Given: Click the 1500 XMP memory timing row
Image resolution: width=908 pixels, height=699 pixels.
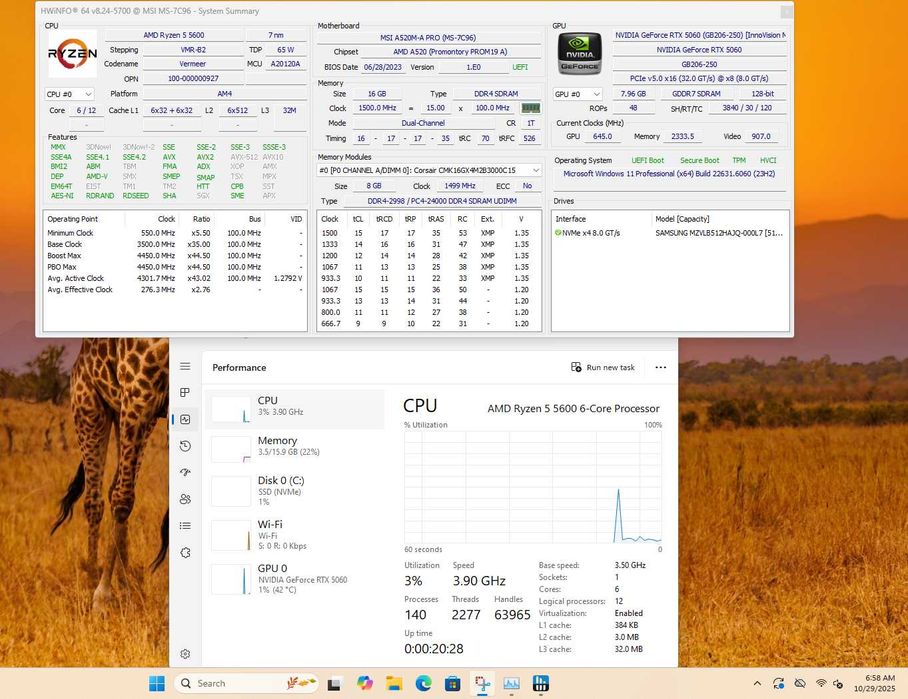Looking at the screenshot, I should [429, 233].
